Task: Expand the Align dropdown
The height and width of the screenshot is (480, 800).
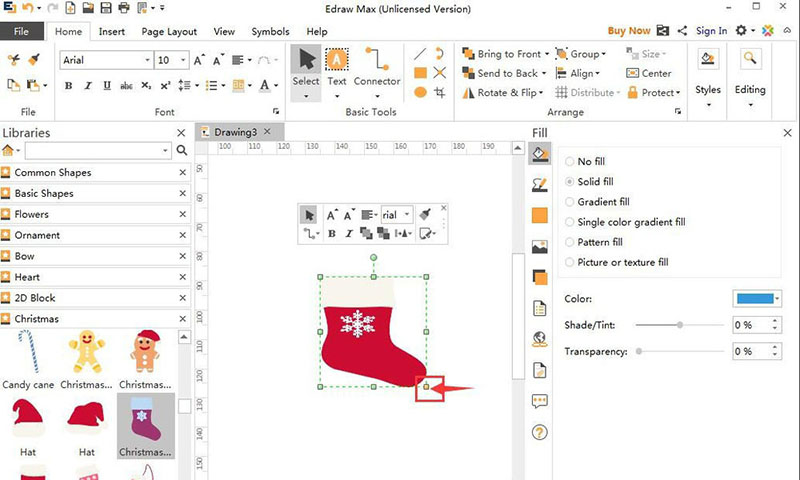Action: point(597,73)
